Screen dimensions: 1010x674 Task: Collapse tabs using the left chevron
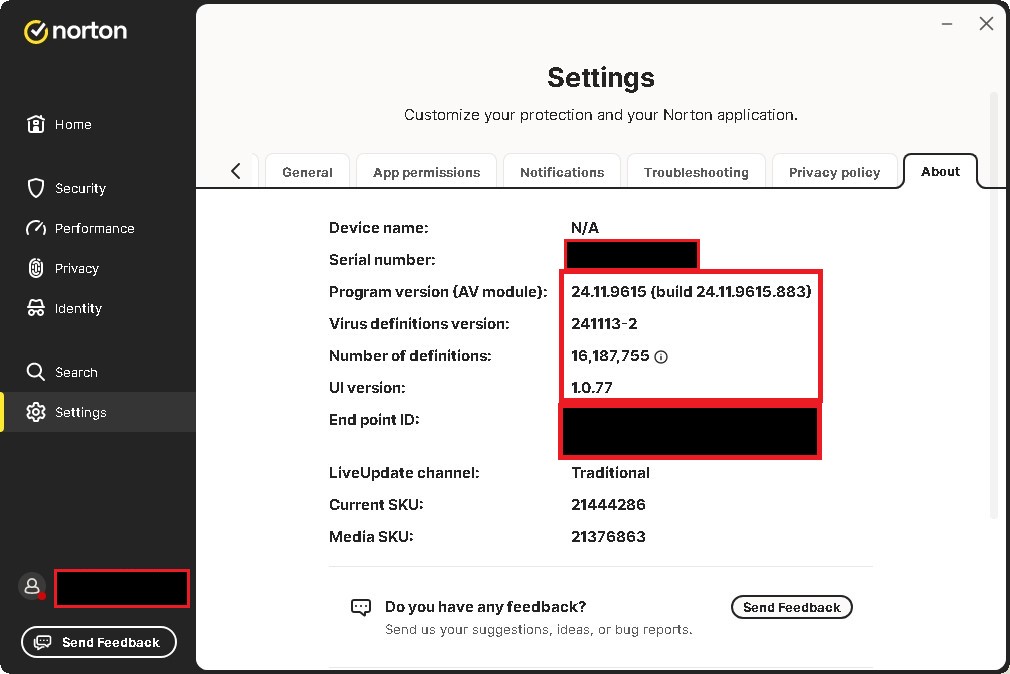tap(237, 170)
